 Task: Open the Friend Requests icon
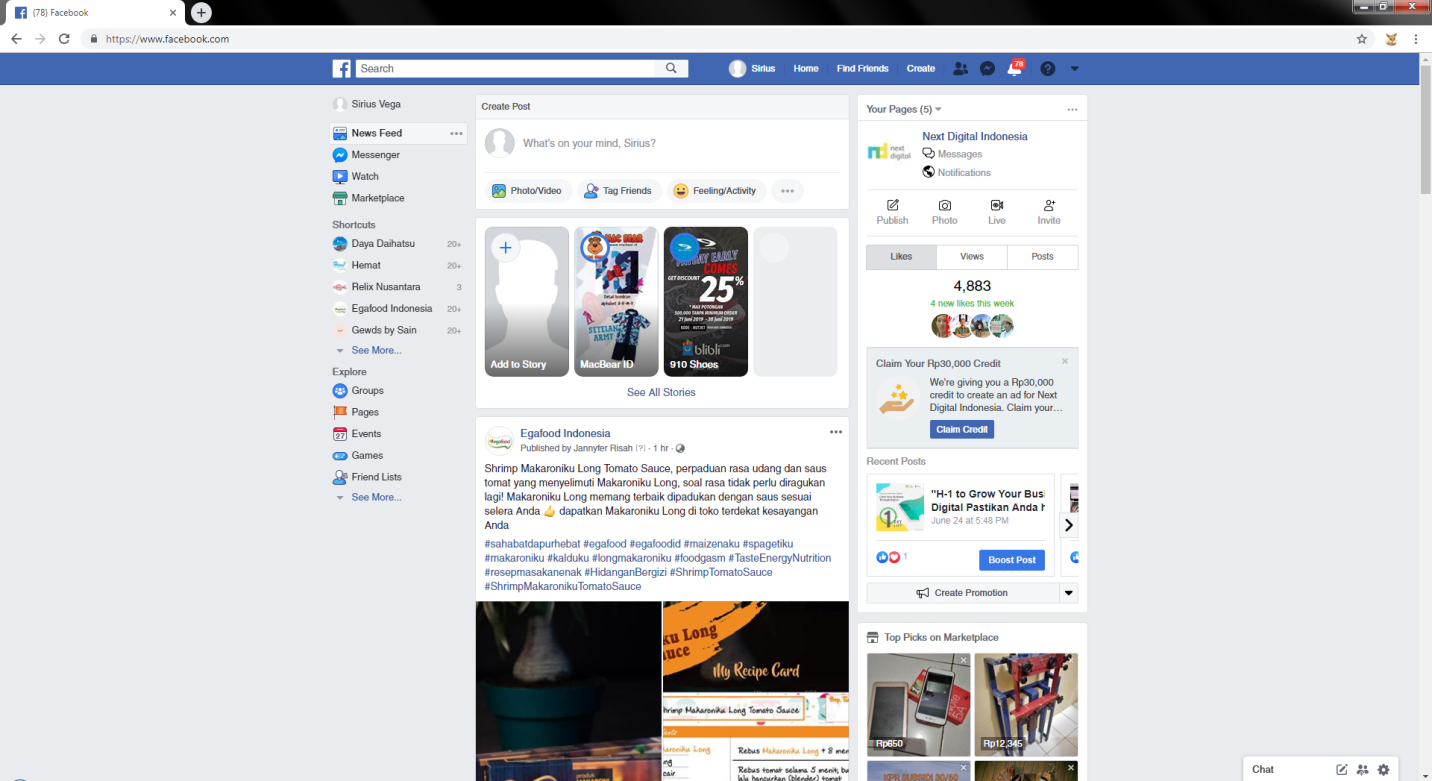point(960,69)
